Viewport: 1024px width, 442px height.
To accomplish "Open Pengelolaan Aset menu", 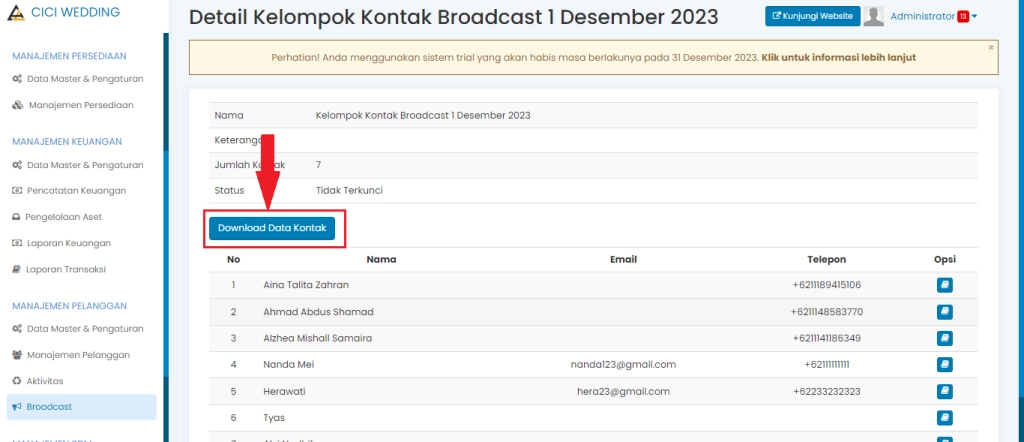I will pos(57,217).
